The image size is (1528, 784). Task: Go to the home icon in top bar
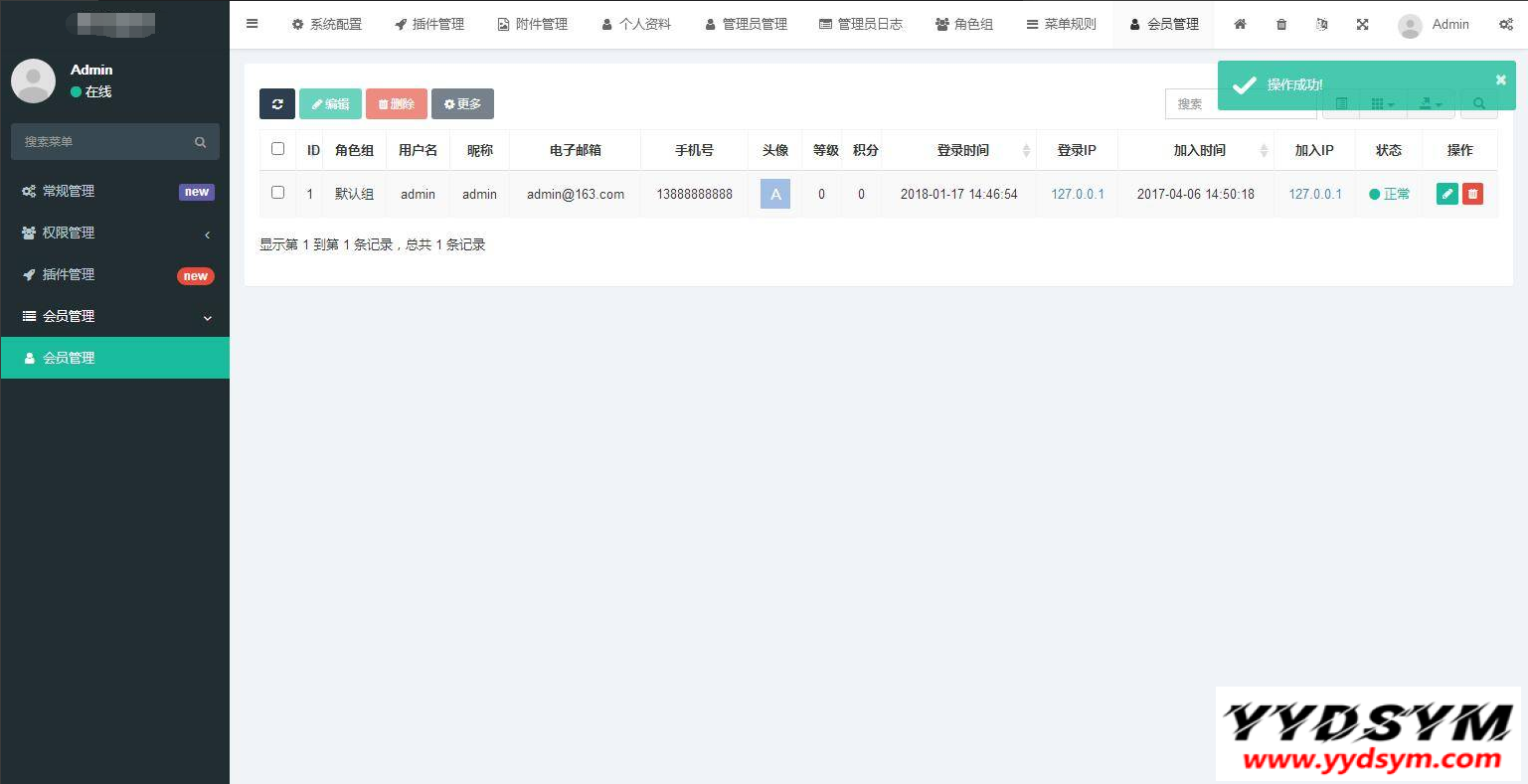click(1240, 24)
